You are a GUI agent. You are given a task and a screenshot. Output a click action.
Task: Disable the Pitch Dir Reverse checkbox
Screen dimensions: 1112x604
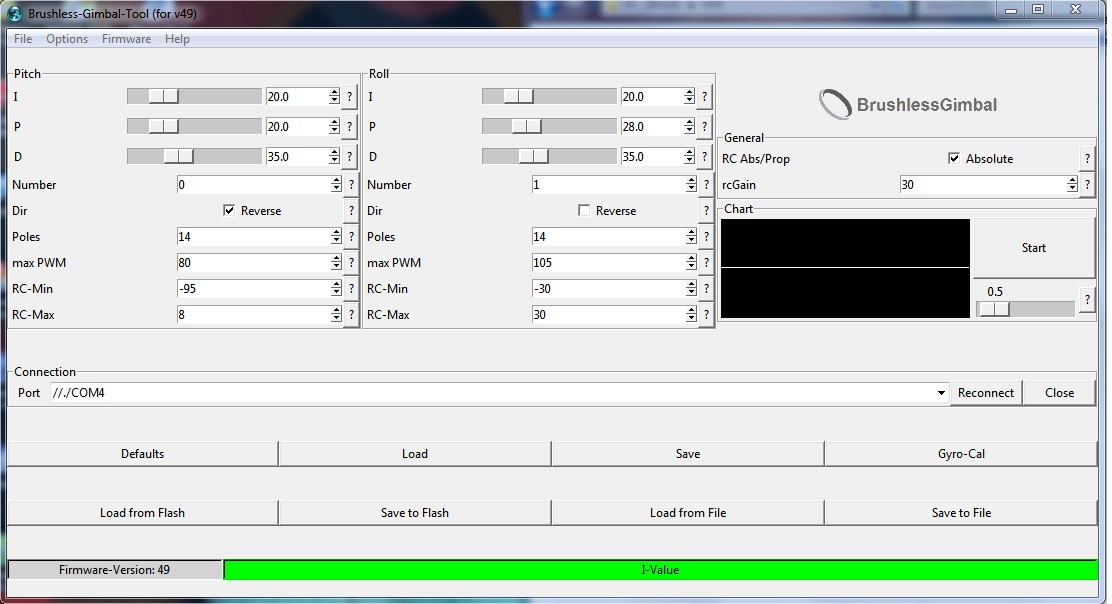click(230, 211)
